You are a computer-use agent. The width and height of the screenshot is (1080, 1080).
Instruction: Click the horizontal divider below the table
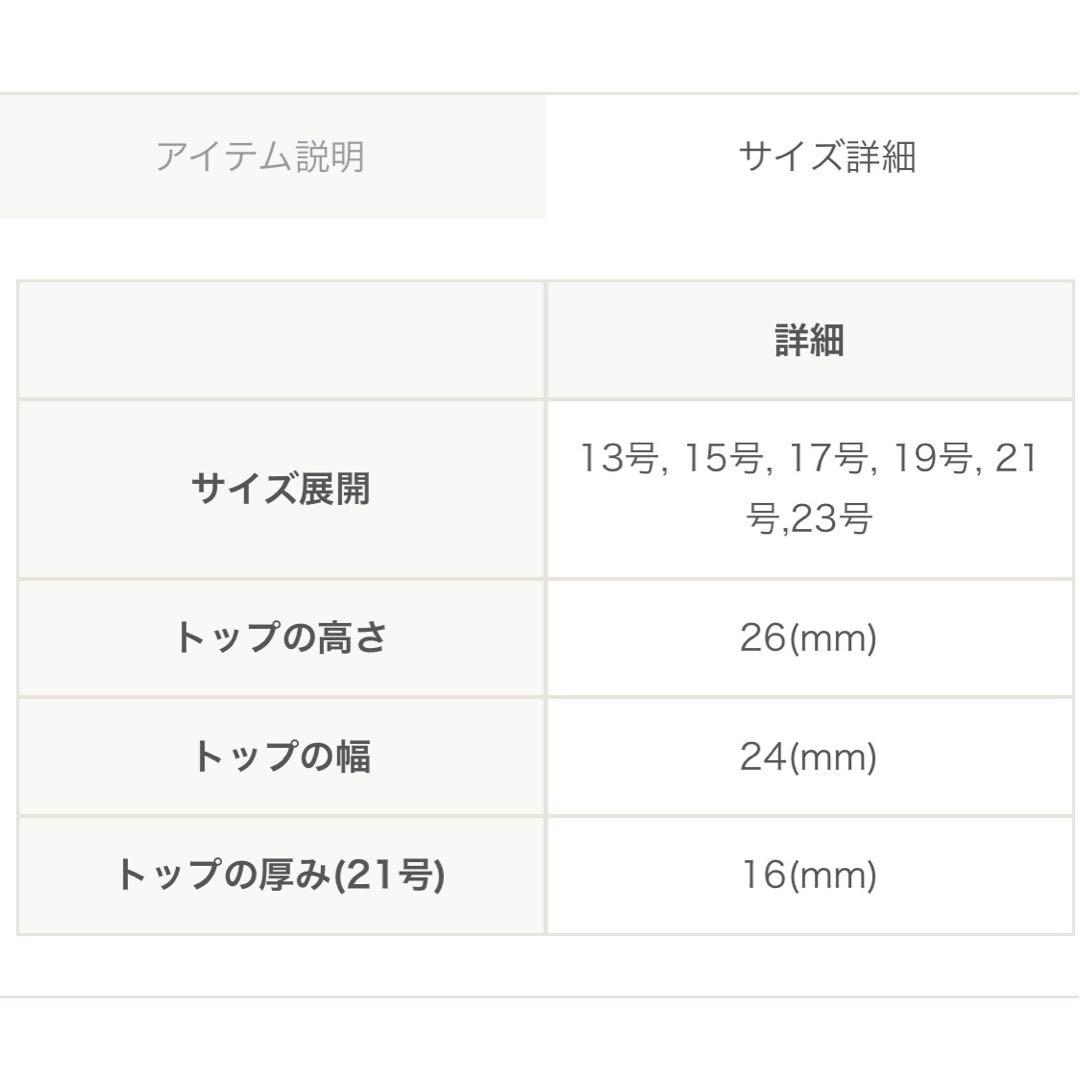click(x=540, y=996)
